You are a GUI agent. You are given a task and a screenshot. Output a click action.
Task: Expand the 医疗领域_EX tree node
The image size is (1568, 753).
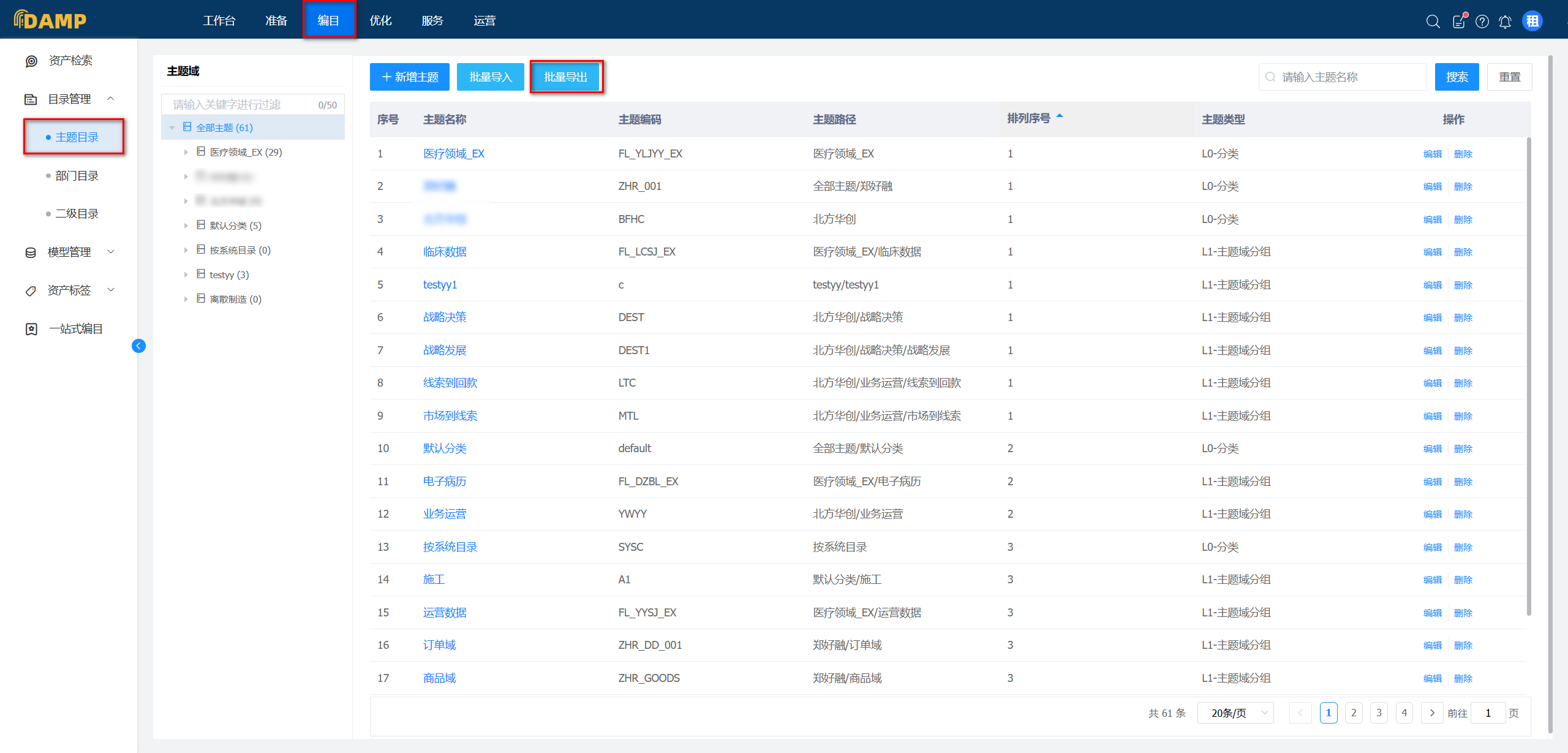[x=186, y=152]
